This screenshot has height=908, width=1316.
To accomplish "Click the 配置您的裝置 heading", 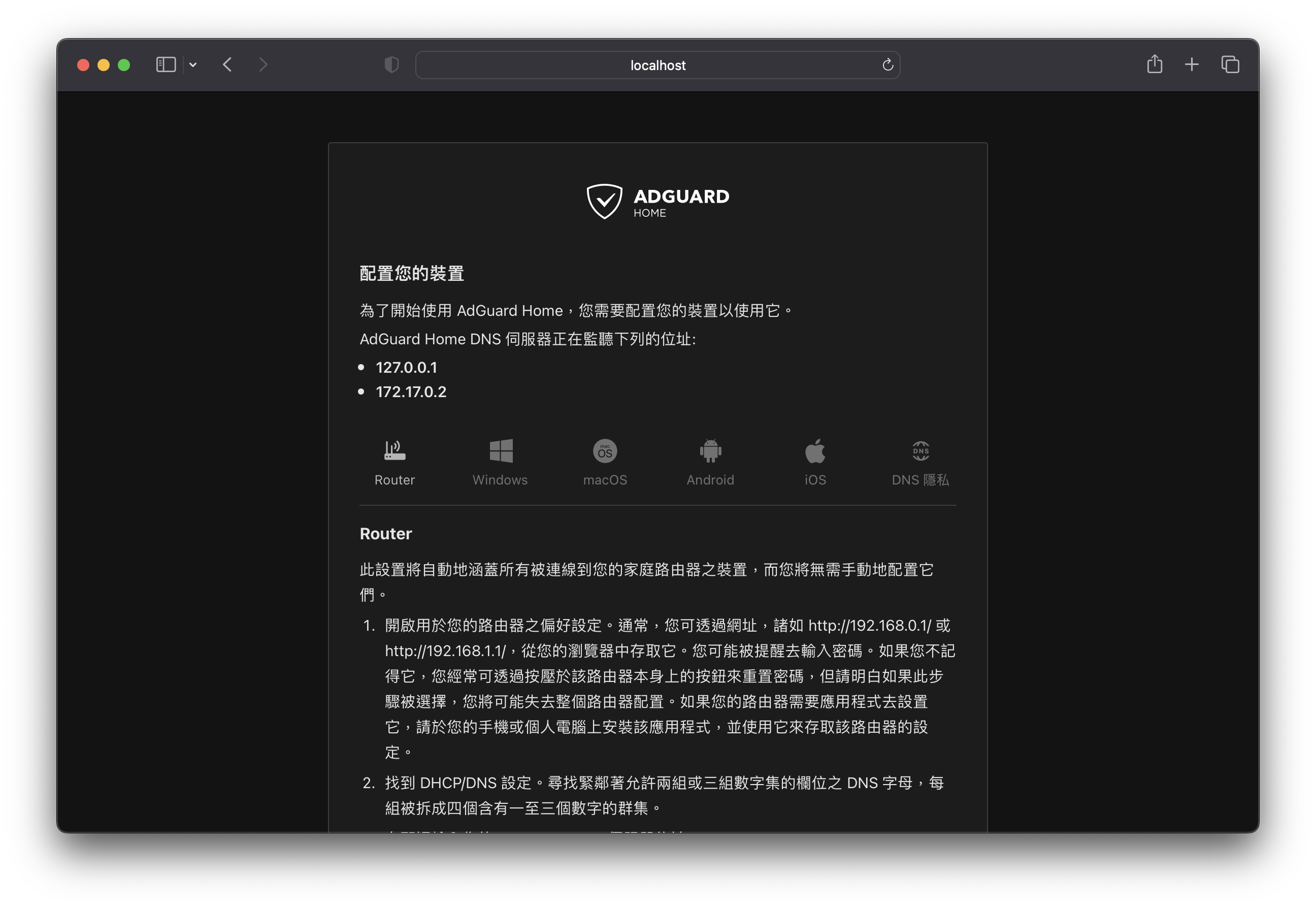I will coord(412,274).
